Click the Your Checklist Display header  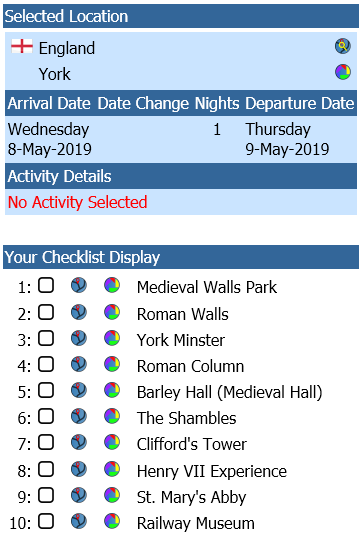pyautogui.click(x=181, y=257)
